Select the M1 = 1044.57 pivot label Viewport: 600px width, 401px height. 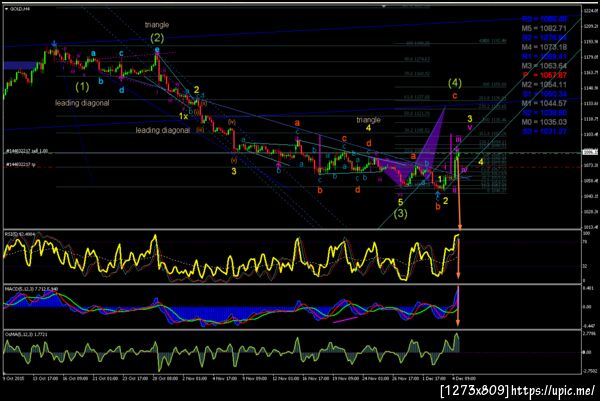point(544,103)
